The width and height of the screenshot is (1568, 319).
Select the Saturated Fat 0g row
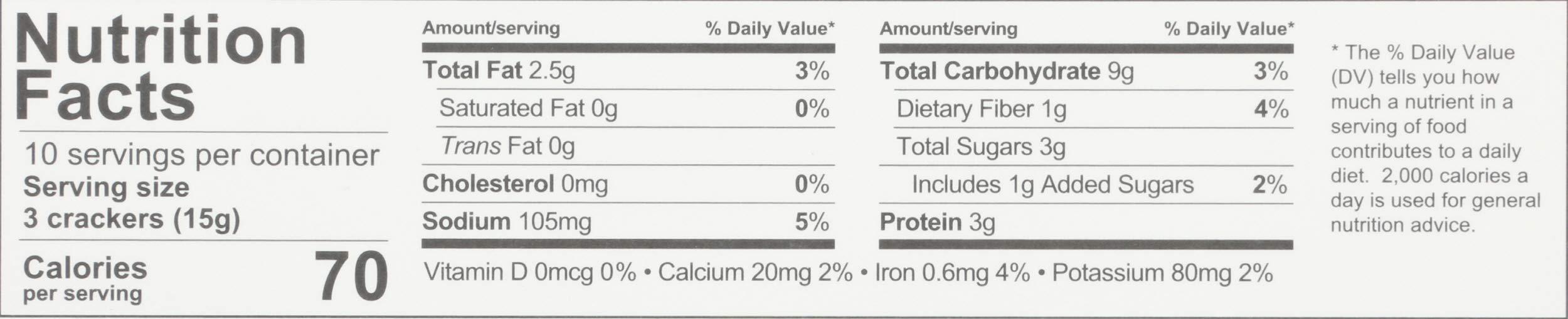coord(636,108)
